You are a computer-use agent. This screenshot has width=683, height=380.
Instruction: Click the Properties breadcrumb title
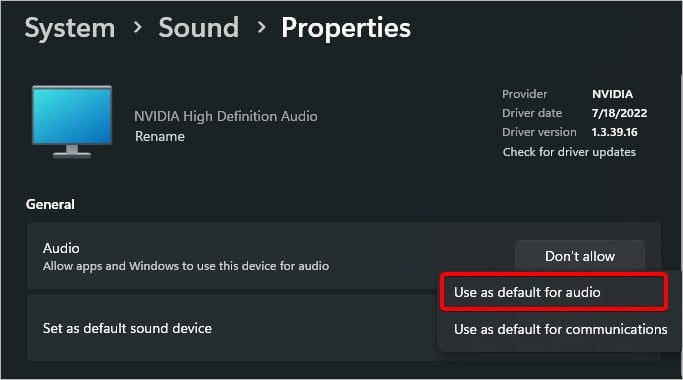coord(346,29)
